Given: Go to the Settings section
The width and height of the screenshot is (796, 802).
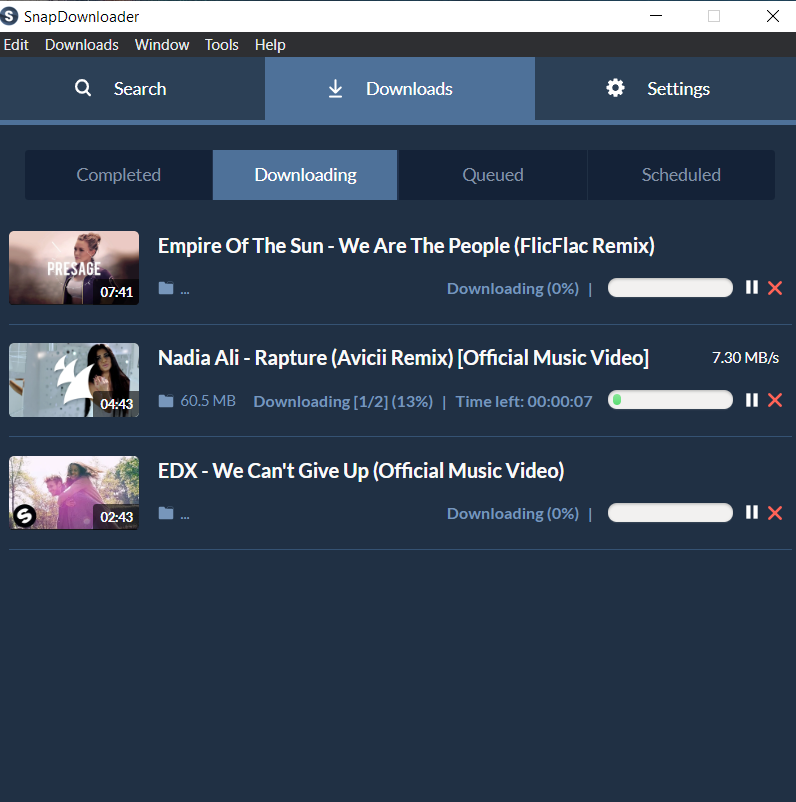Looking at the screenshot, I should [x=666, y=89].
